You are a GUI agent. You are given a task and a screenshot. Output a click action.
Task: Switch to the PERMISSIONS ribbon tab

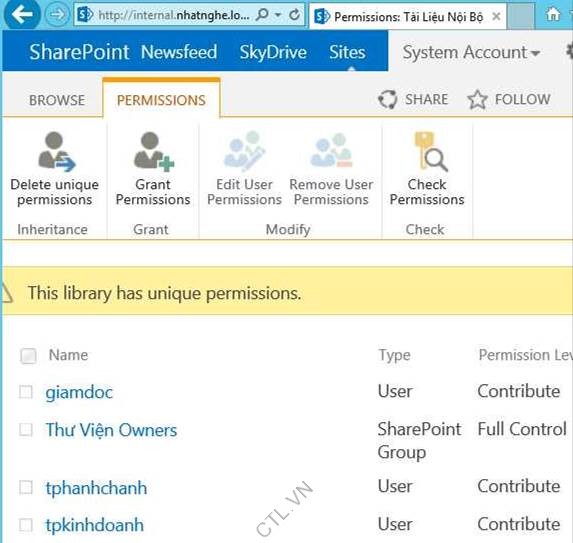click(161, 100)
